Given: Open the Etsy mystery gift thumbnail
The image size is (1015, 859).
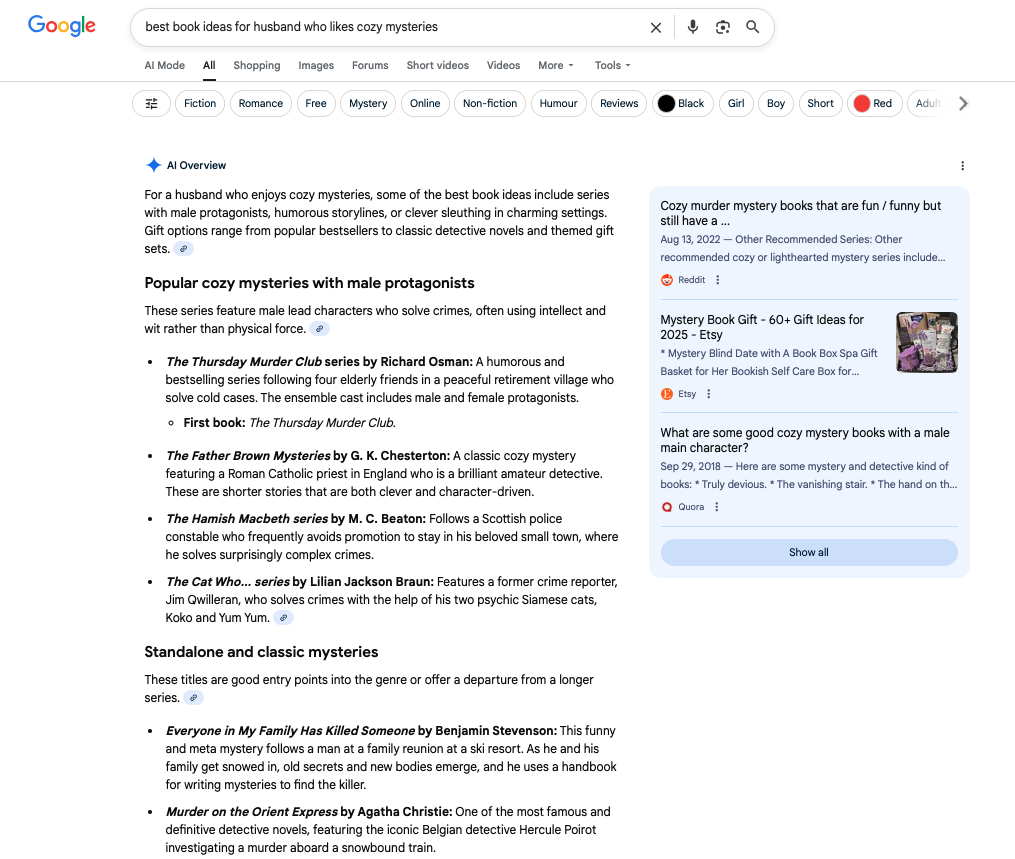Looking at the screenshot, I should pyautogui.click(x=926, y=342).
